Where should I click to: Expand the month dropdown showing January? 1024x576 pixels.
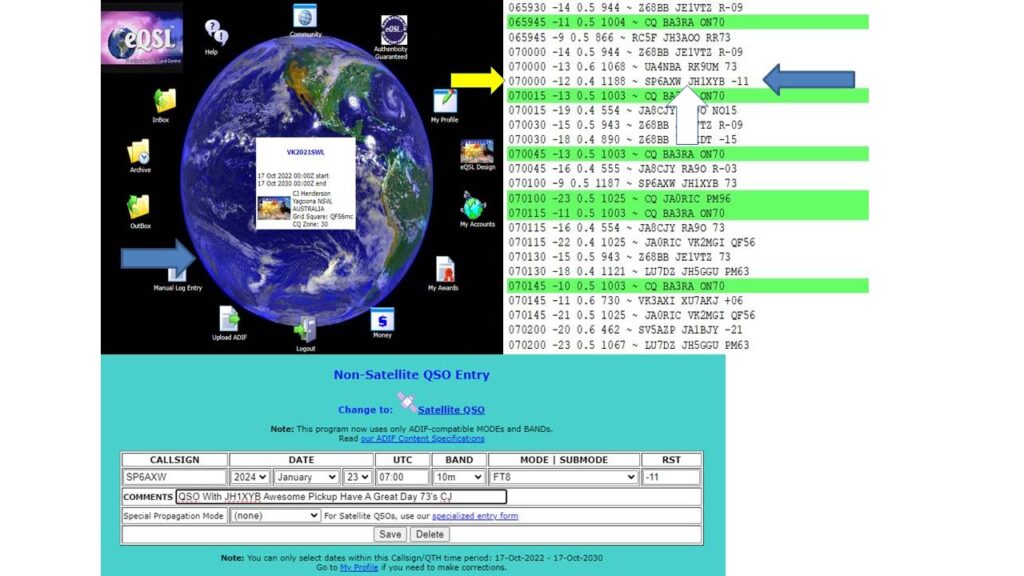[306, 477]
